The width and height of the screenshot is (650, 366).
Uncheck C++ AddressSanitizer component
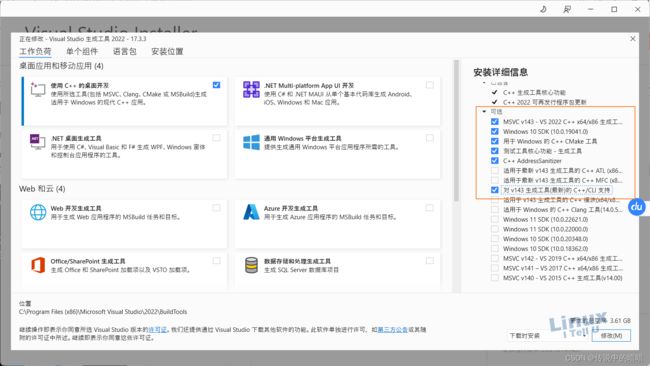(x=495, y=160)
